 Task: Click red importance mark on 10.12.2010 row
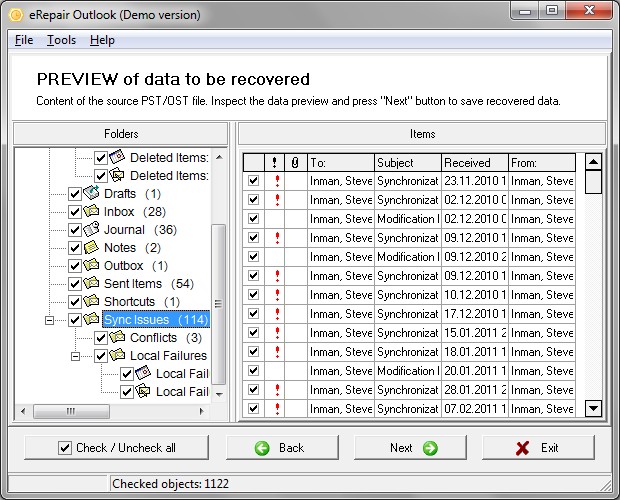[x=278, y=295]
